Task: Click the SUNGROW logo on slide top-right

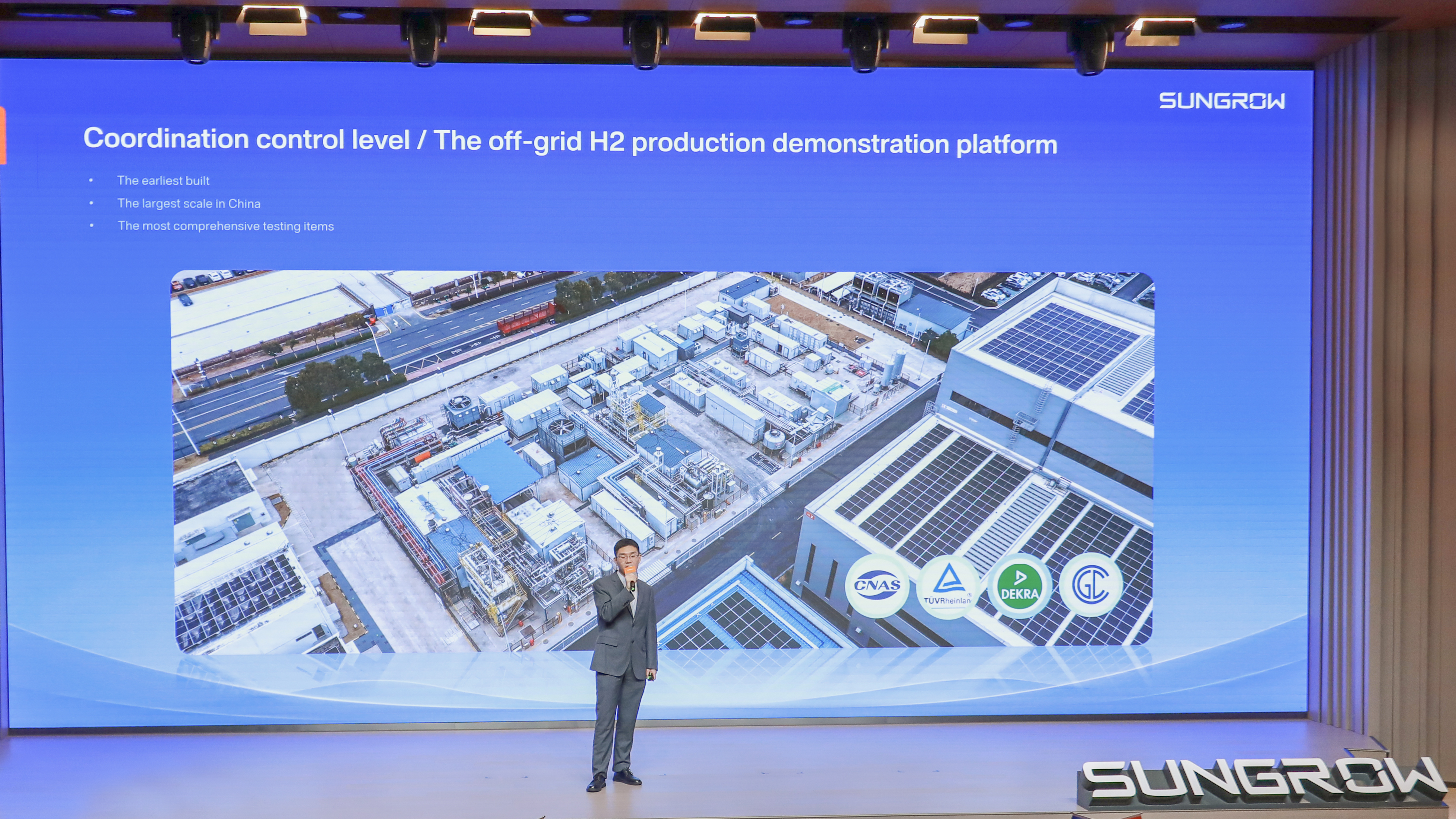Action: pos(1222,100)
